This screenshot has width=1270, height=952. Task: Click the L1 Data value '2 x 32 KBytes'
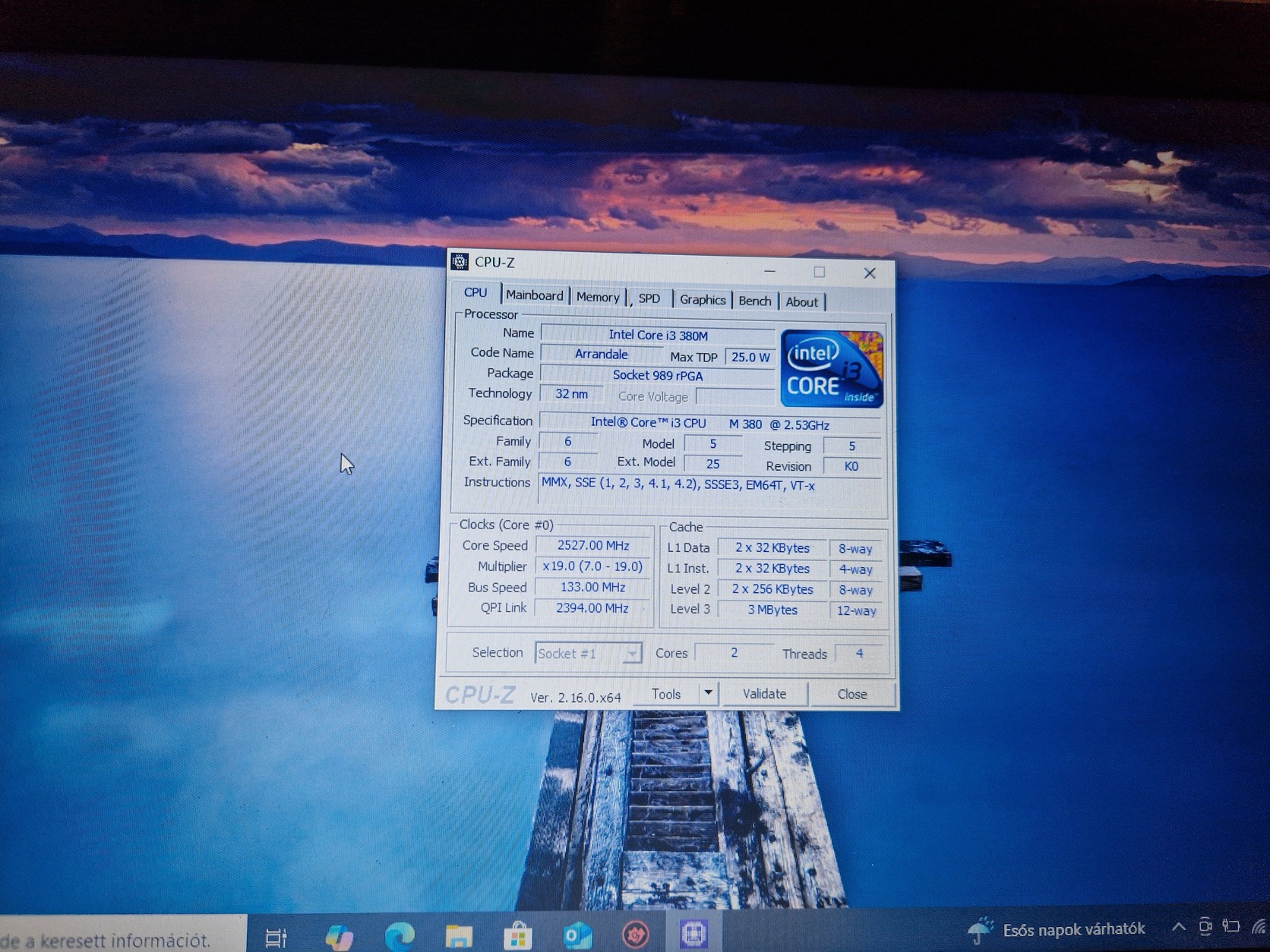pyautogui.click(x=772, y=547)
